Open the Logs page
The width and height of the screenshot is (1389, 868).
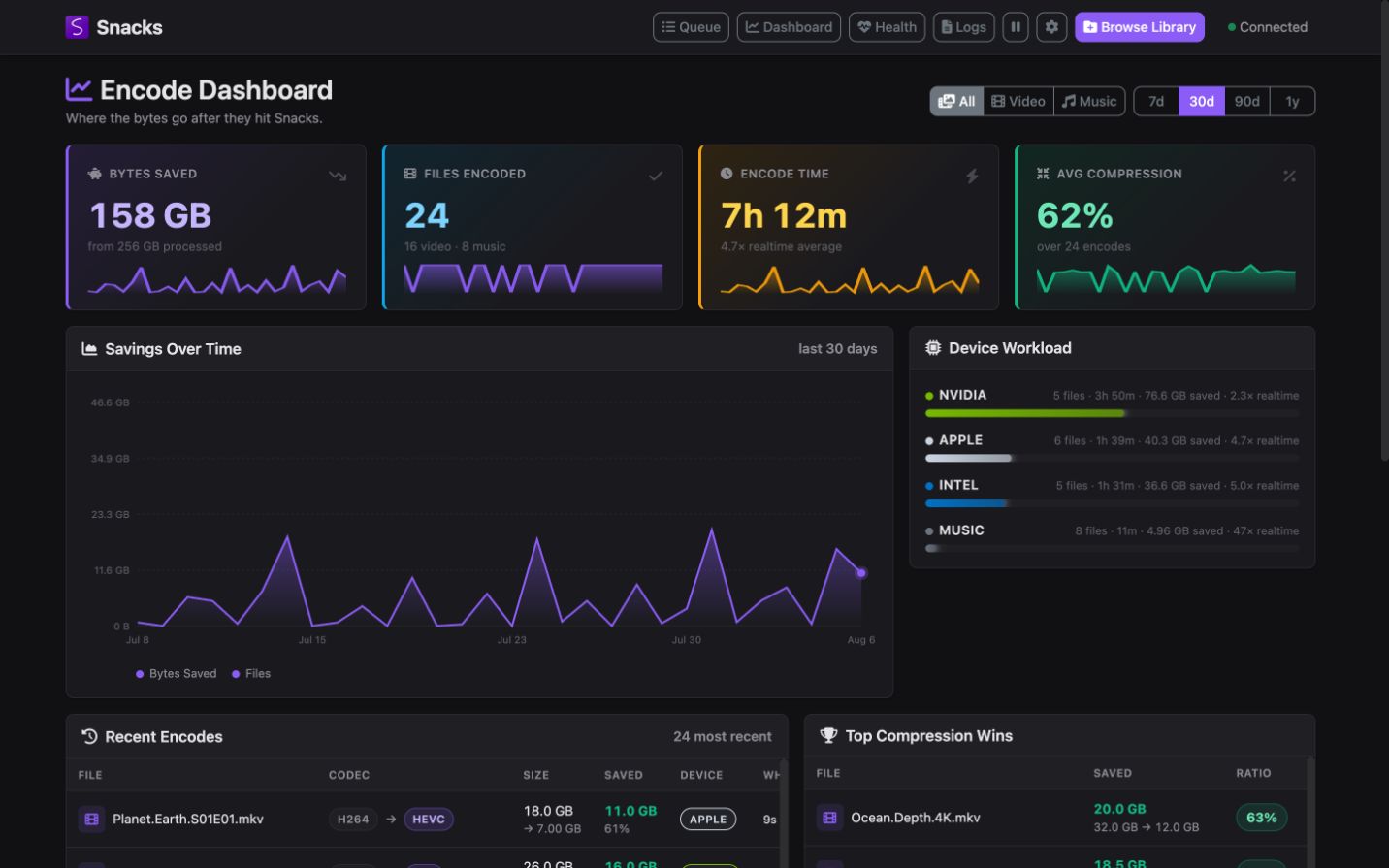[x=964, y=27]
